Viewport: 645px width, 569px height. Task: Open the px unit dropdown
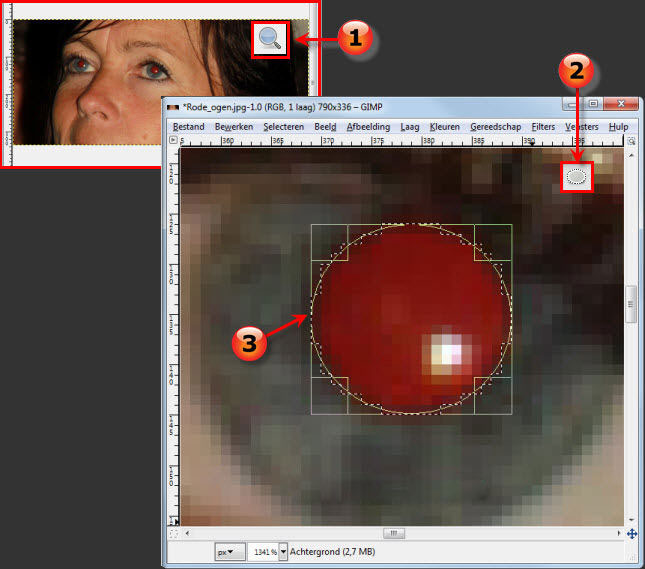point(230,552)
